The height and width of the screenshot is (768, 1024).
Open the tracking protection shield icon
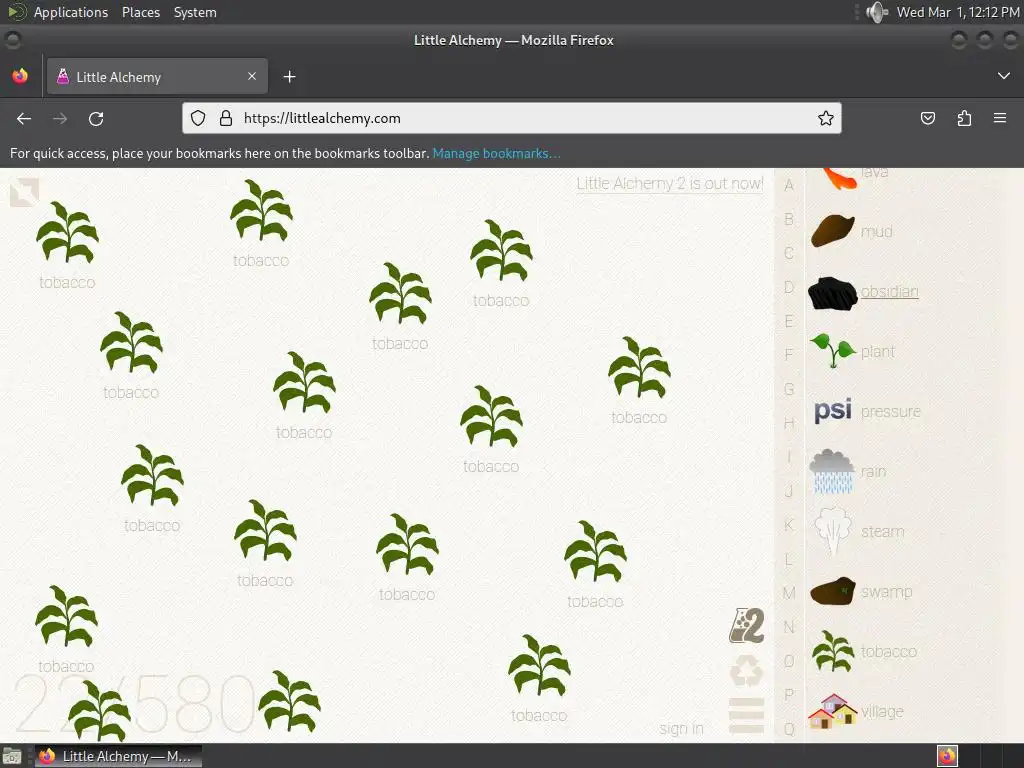click(198, 118)
